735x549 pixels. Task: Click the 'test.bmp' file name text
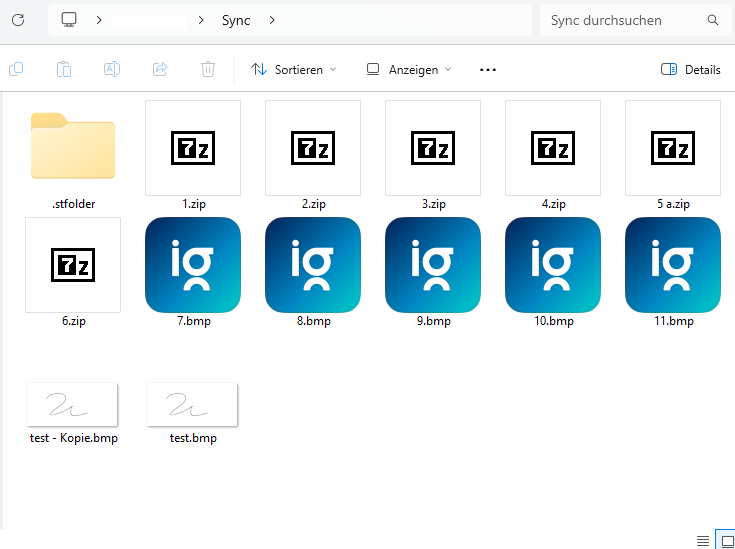193,438
